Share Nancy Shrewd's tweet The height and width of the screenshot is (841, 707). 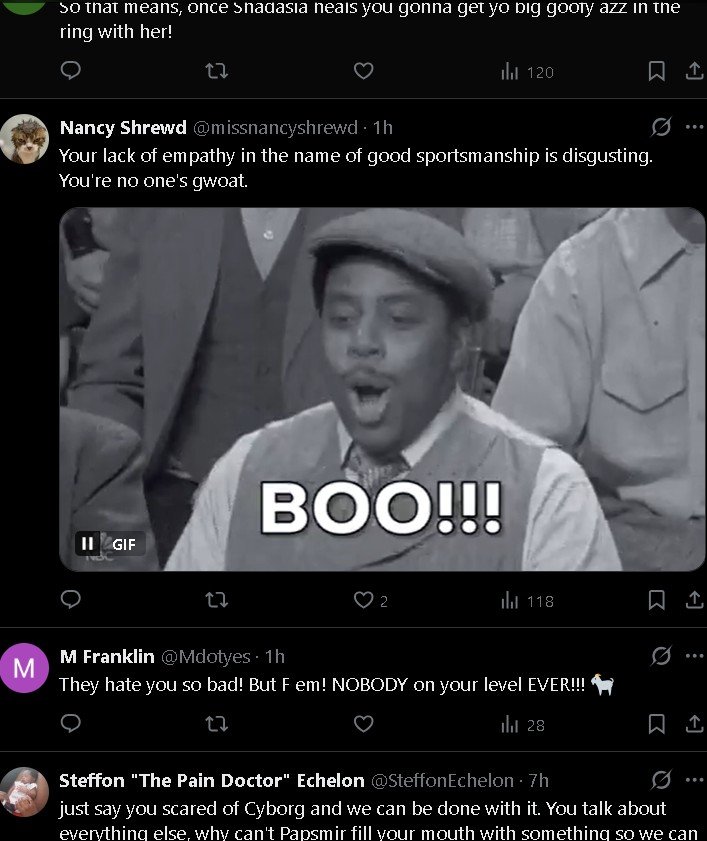[693, 600]
